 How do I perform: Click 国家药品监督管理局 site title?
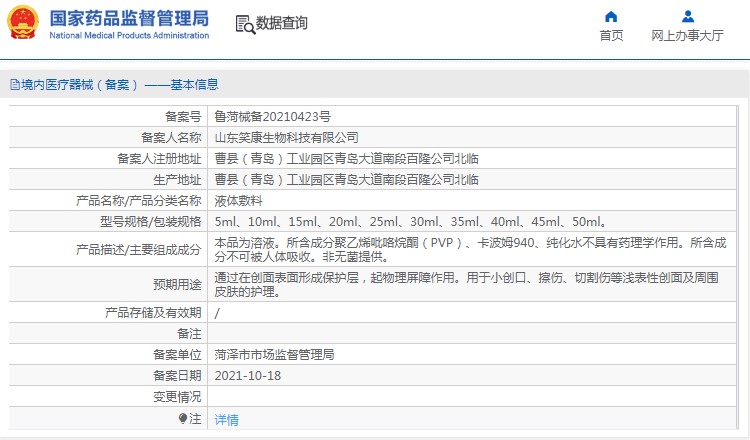click(129, 19)
